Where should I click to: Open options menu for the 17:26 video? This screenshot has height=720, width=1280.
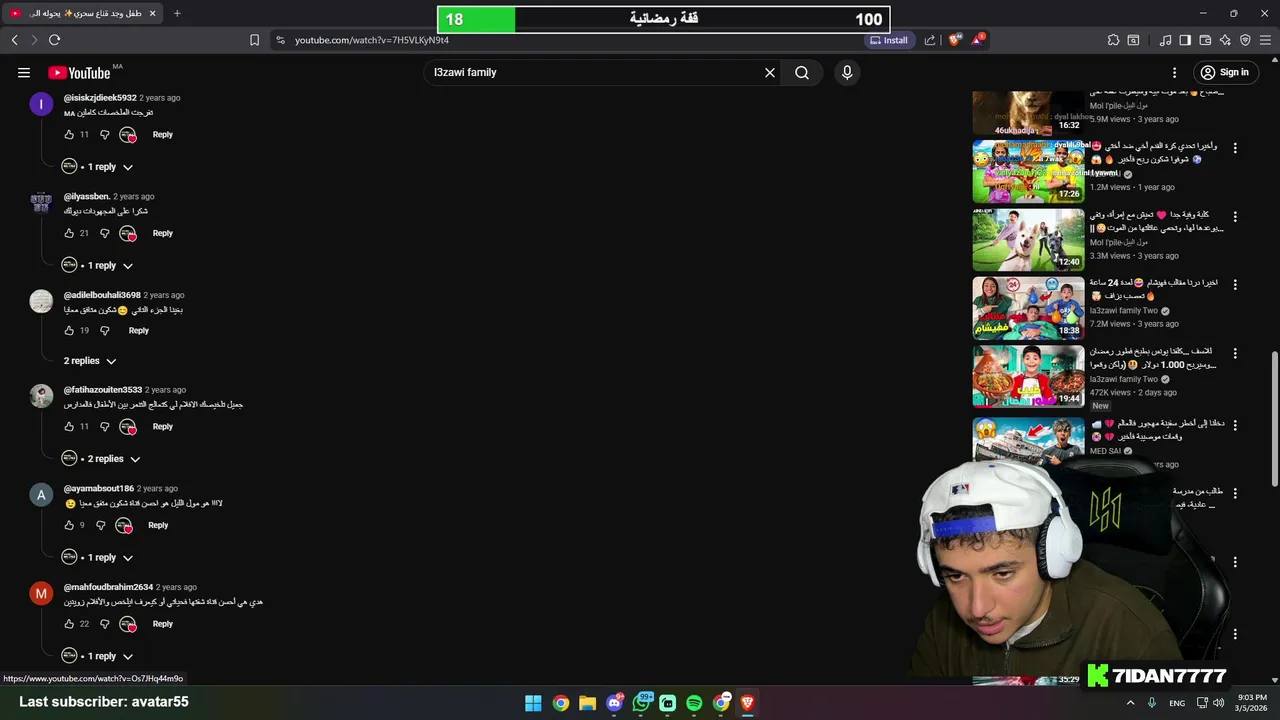coord(1235,148)
